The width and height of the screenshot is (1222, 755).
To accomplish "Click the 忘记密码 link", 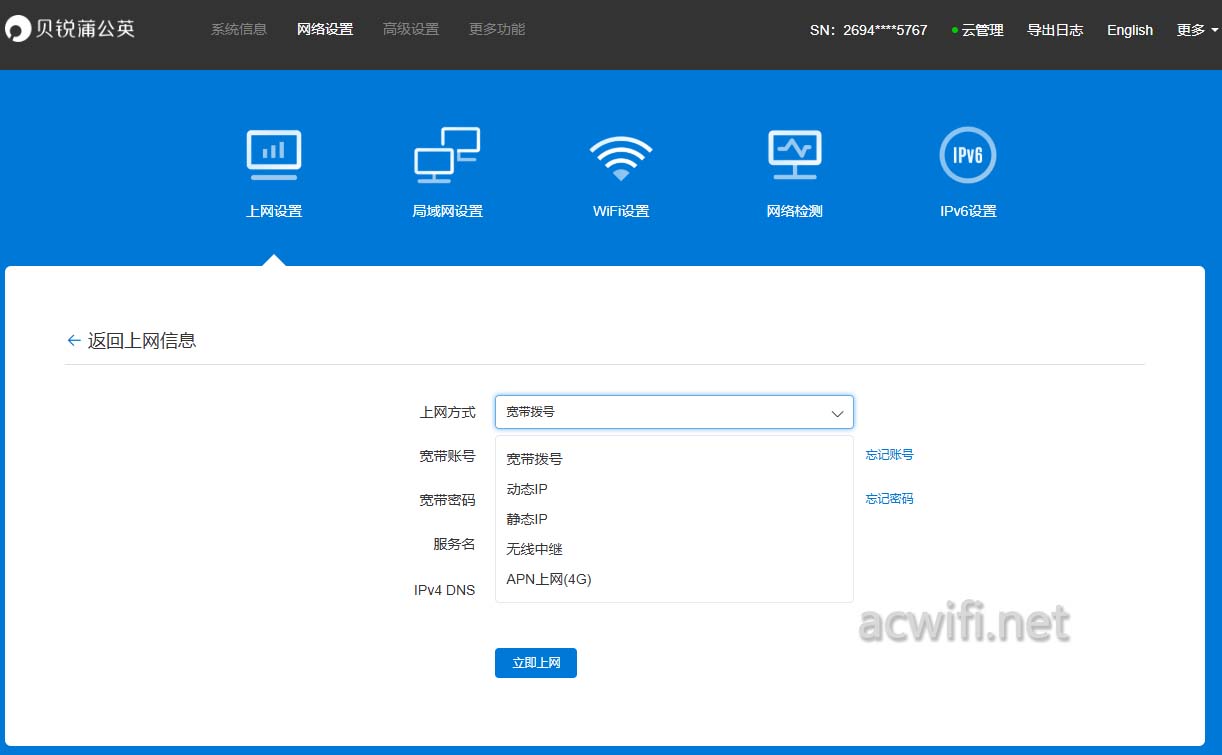I will [889, 499].
